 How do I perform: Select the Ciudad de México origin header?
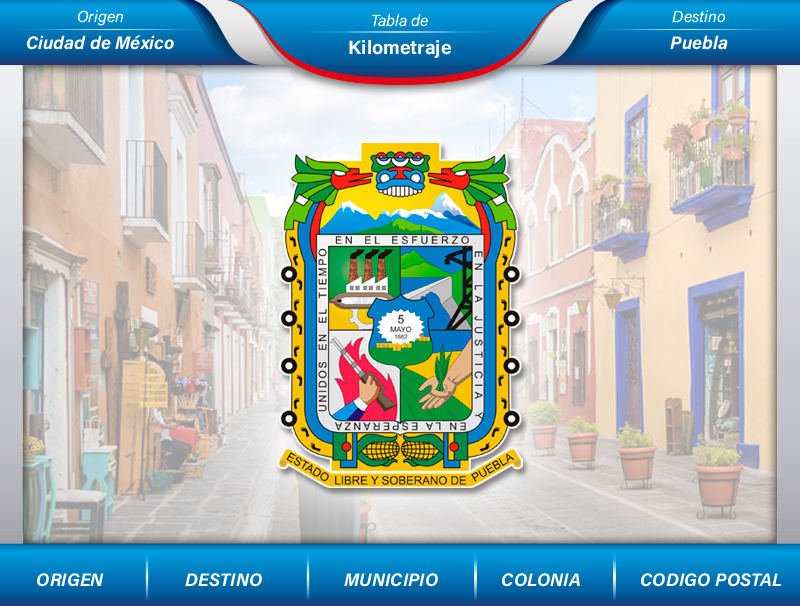point(98,43)
